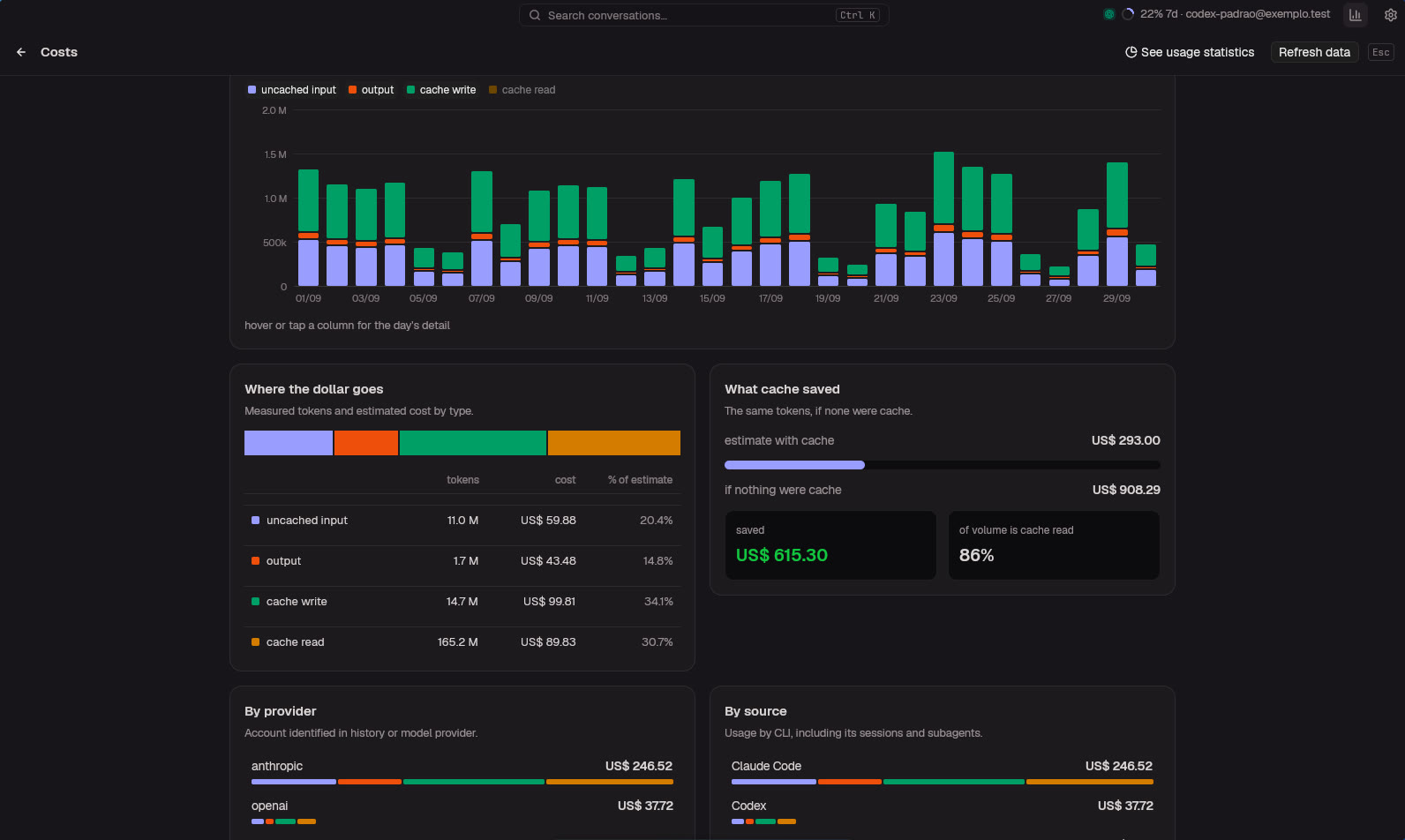Click the purple uncached input segment of cost bar
The image size is (1405, 840).
pyautogui.click(x=289, y=443)
